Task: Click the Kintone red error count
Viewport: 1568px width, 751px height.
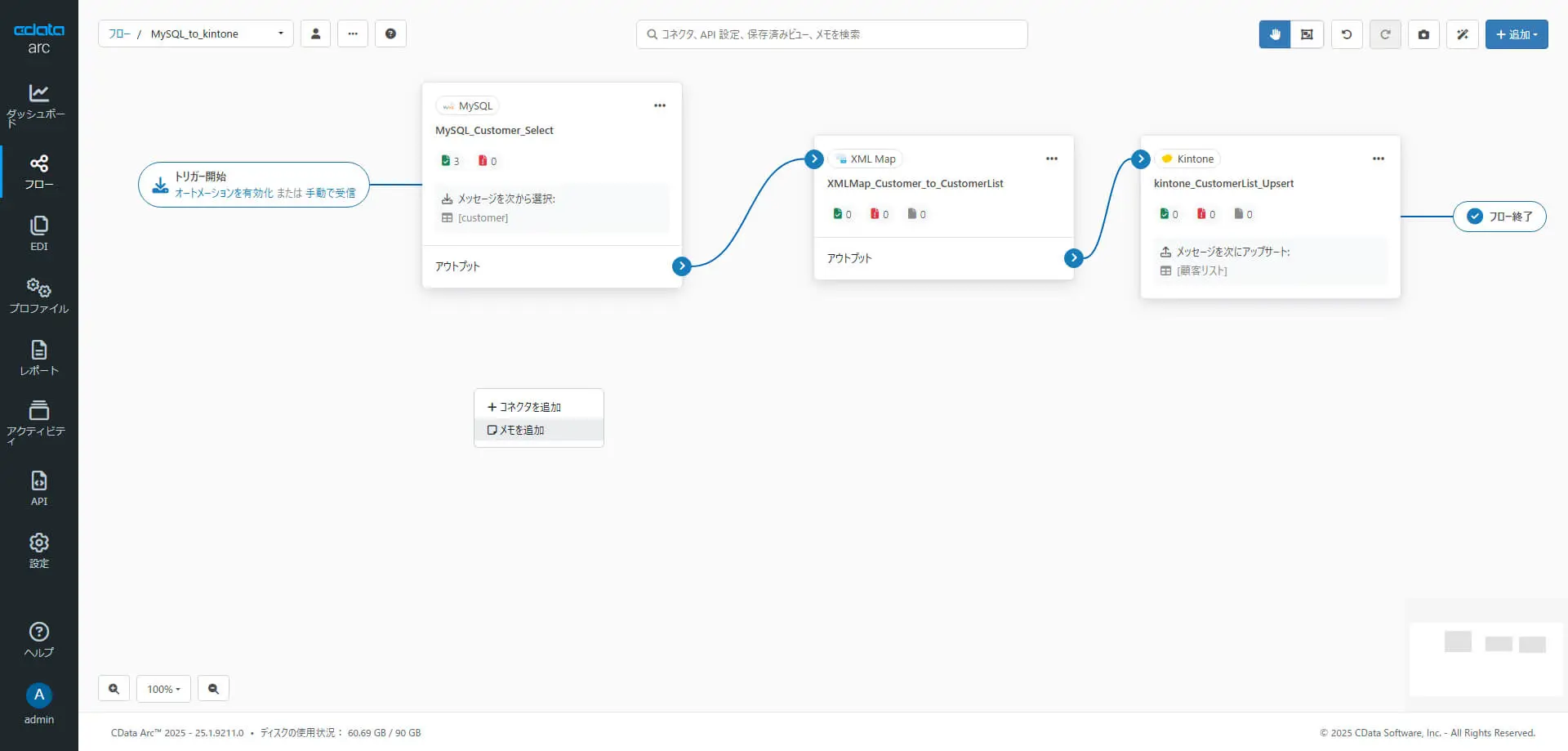Action: [1206, 214]
